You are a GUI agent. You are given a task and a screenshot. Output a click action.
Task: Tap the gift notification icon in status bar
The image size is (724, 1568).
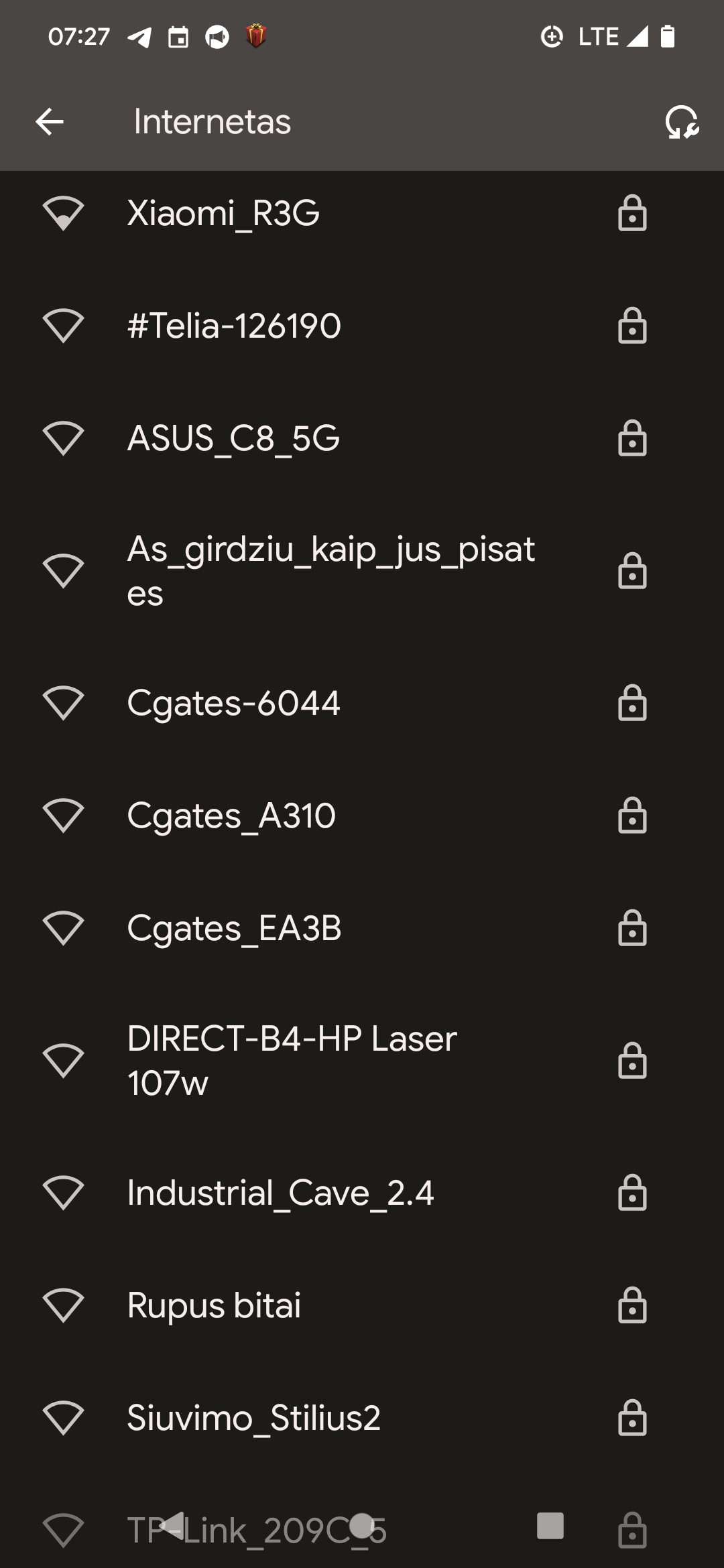click(256, 36)
